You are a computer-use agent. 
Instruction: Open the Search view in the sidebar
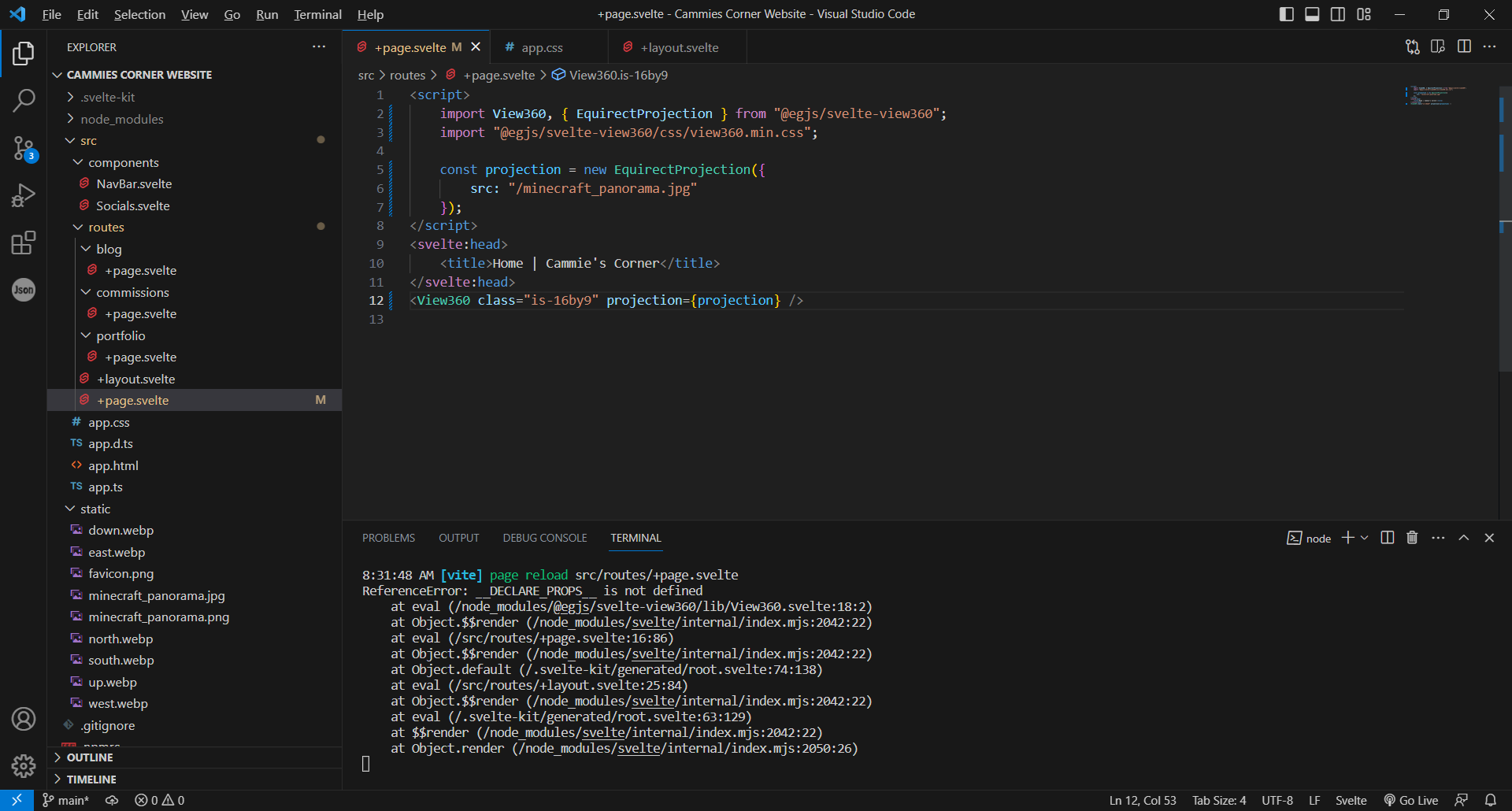click(x=24, y=100)
